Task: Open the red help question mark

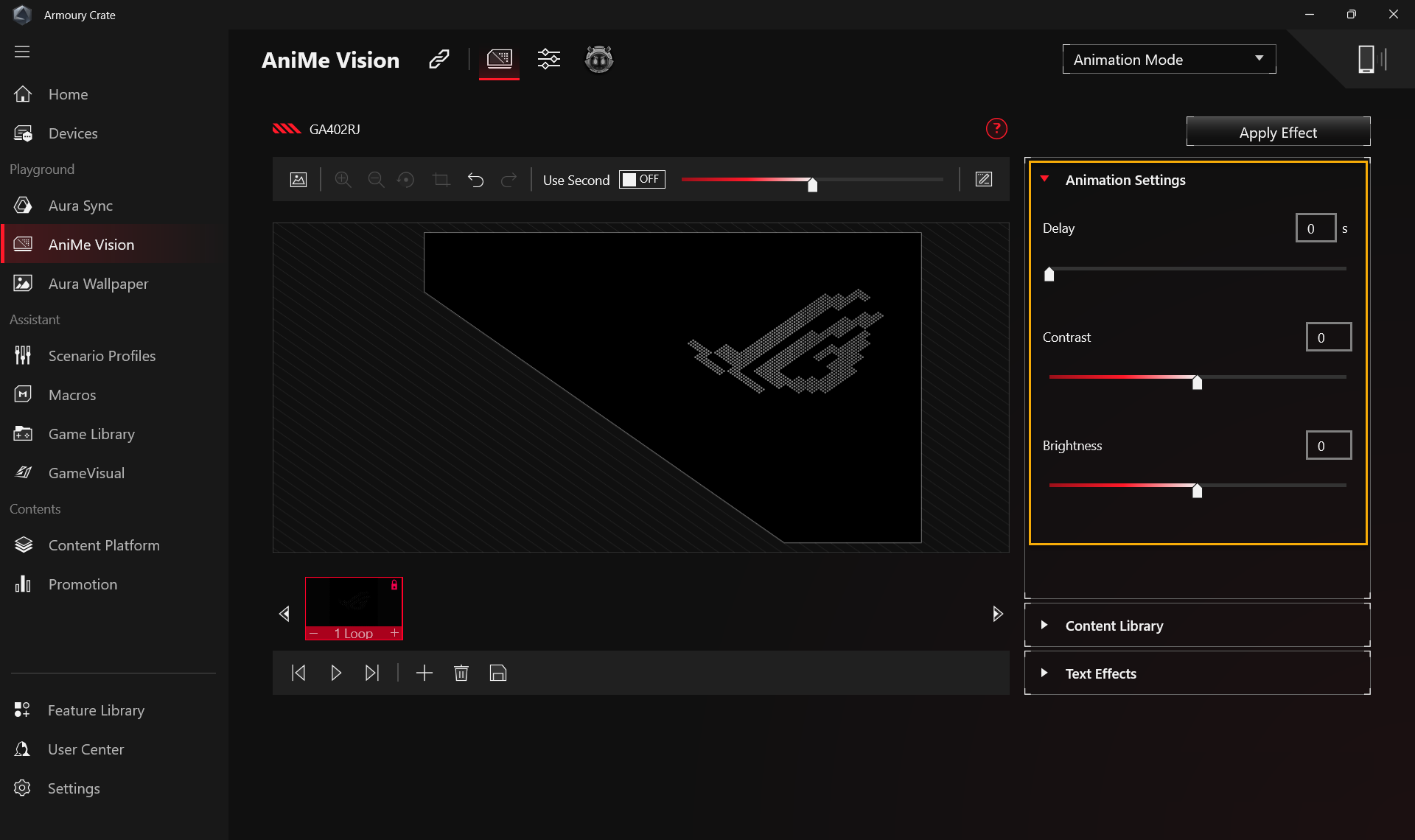Action: tap(996, 129)
